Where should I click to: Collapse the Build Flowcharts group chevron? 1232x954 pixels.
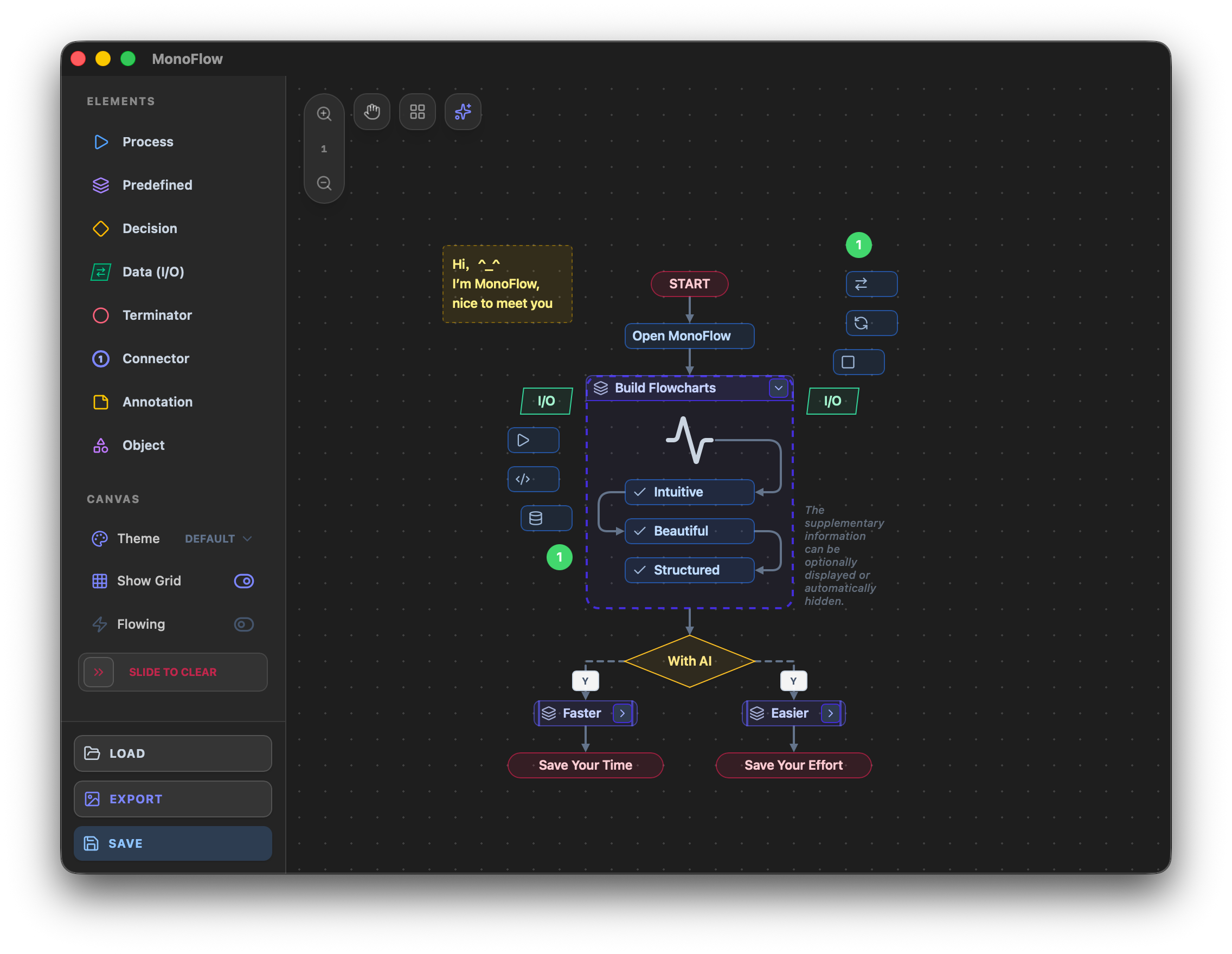coord(778,388)
